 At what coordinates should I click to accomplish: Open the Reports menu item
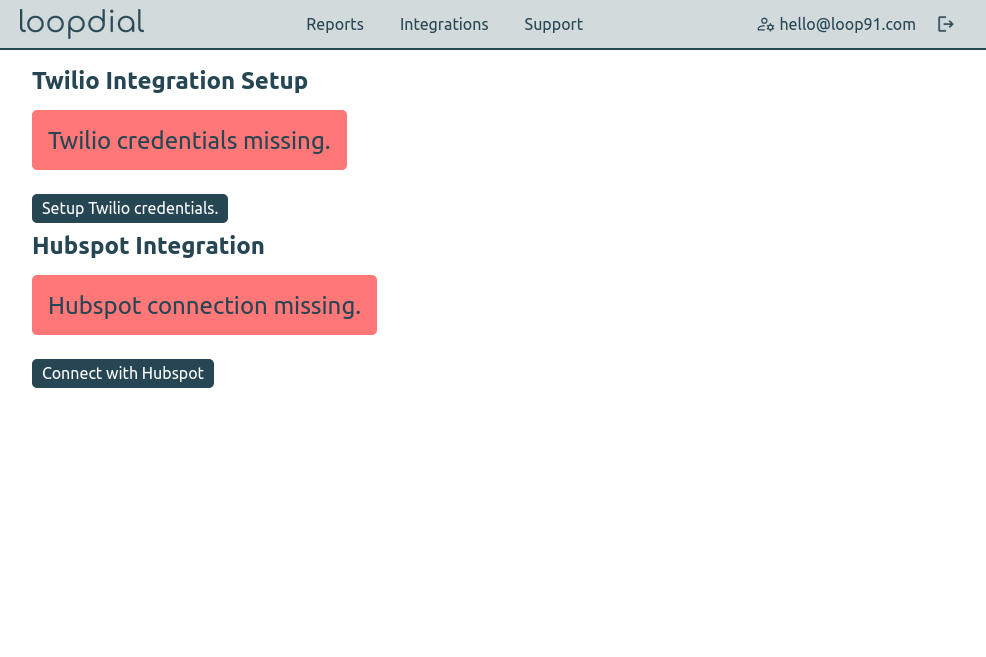coord(335,25)
